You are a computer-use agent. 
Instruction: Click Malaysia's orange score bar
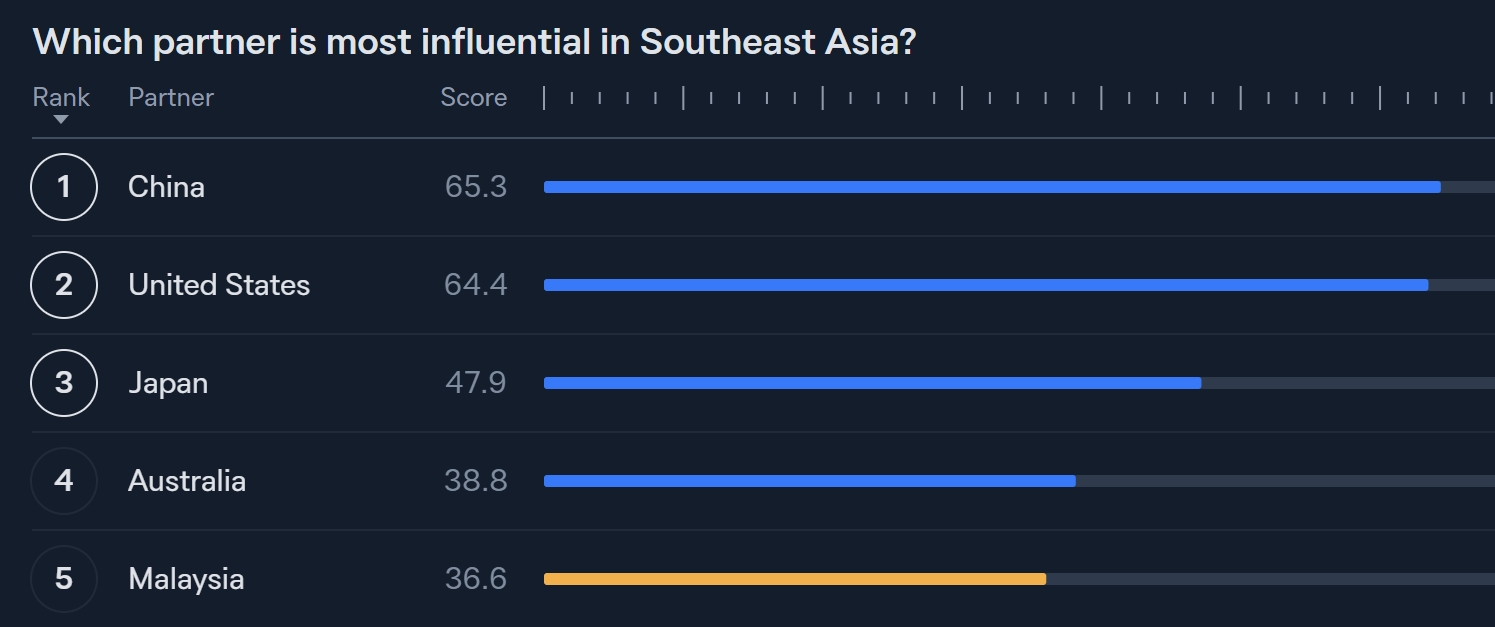(x=794, y=579)
